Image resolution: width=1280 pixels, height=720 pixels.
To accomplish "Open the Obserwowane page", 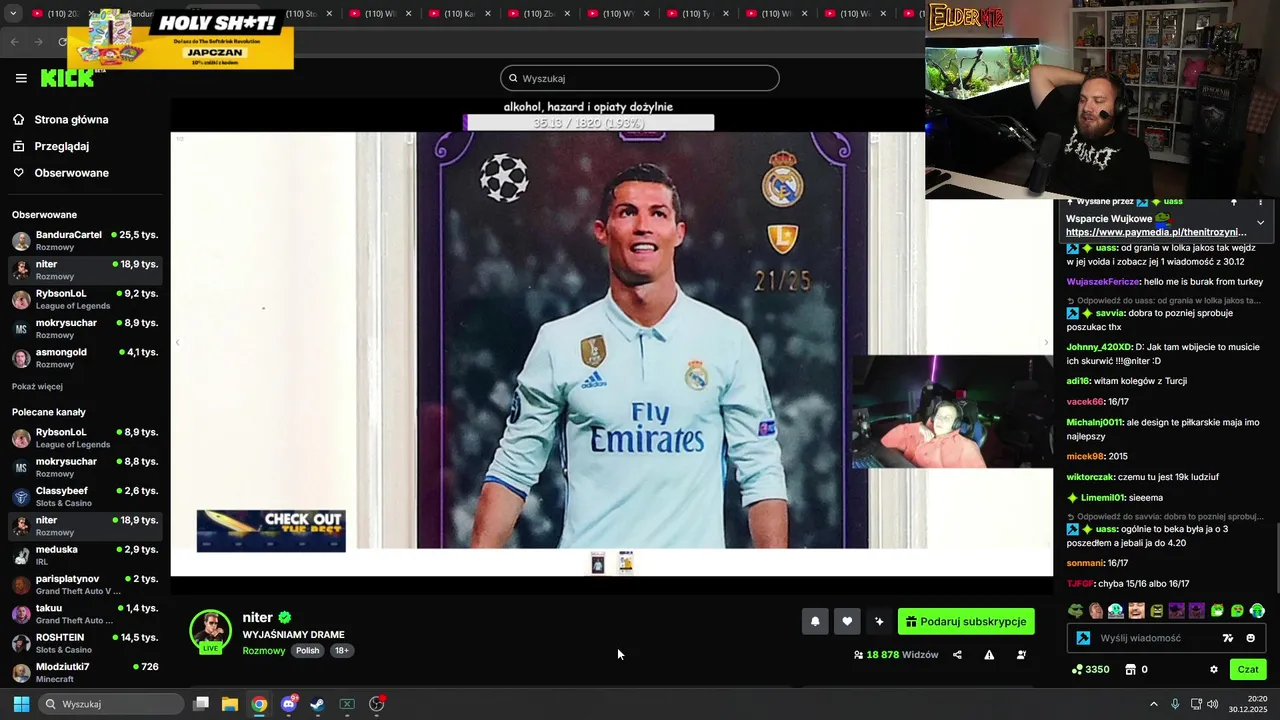I will (x=72, y=173).
